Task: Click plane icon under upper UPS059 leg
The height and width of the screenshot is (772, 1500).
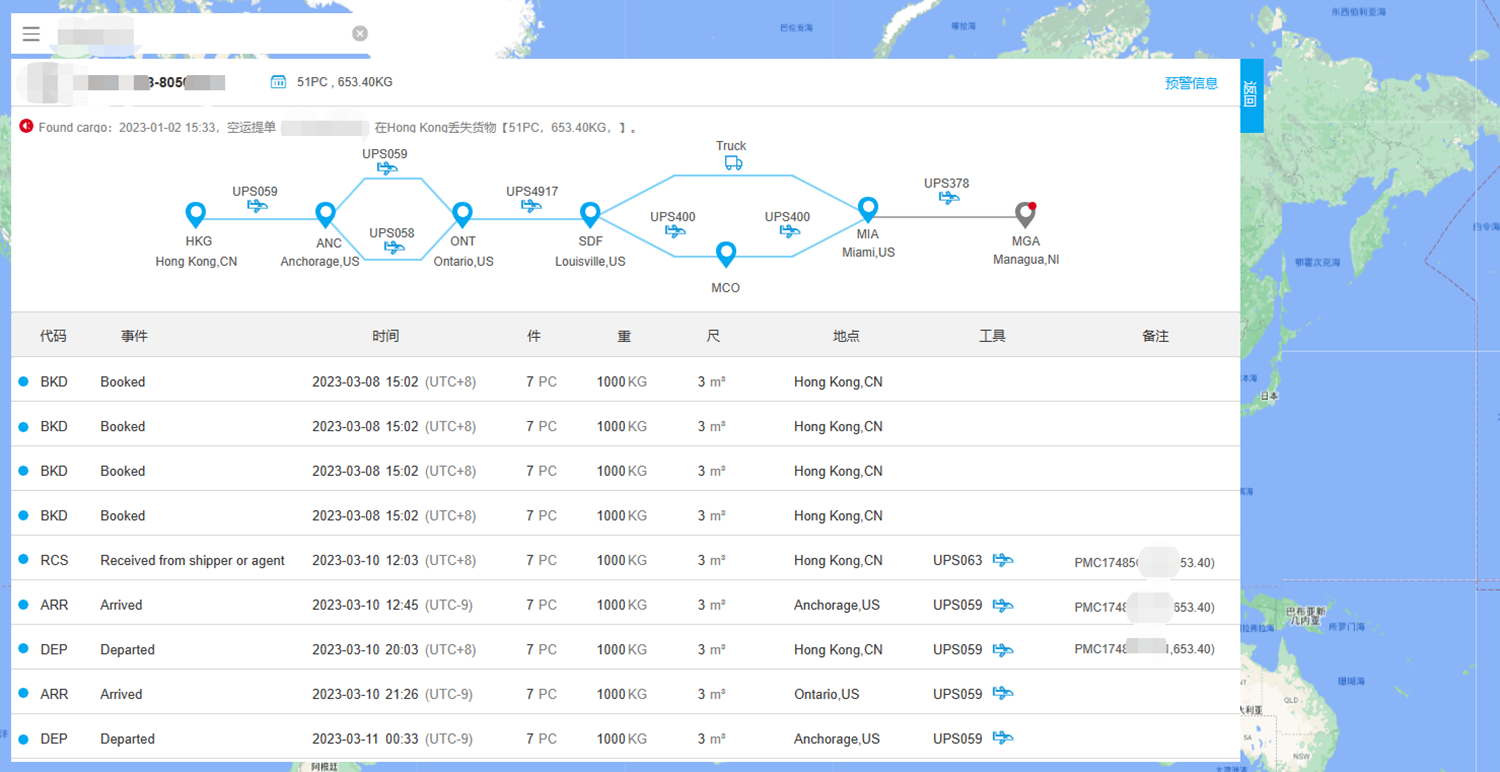Action: pyautogui.click(x=387, y=169)
